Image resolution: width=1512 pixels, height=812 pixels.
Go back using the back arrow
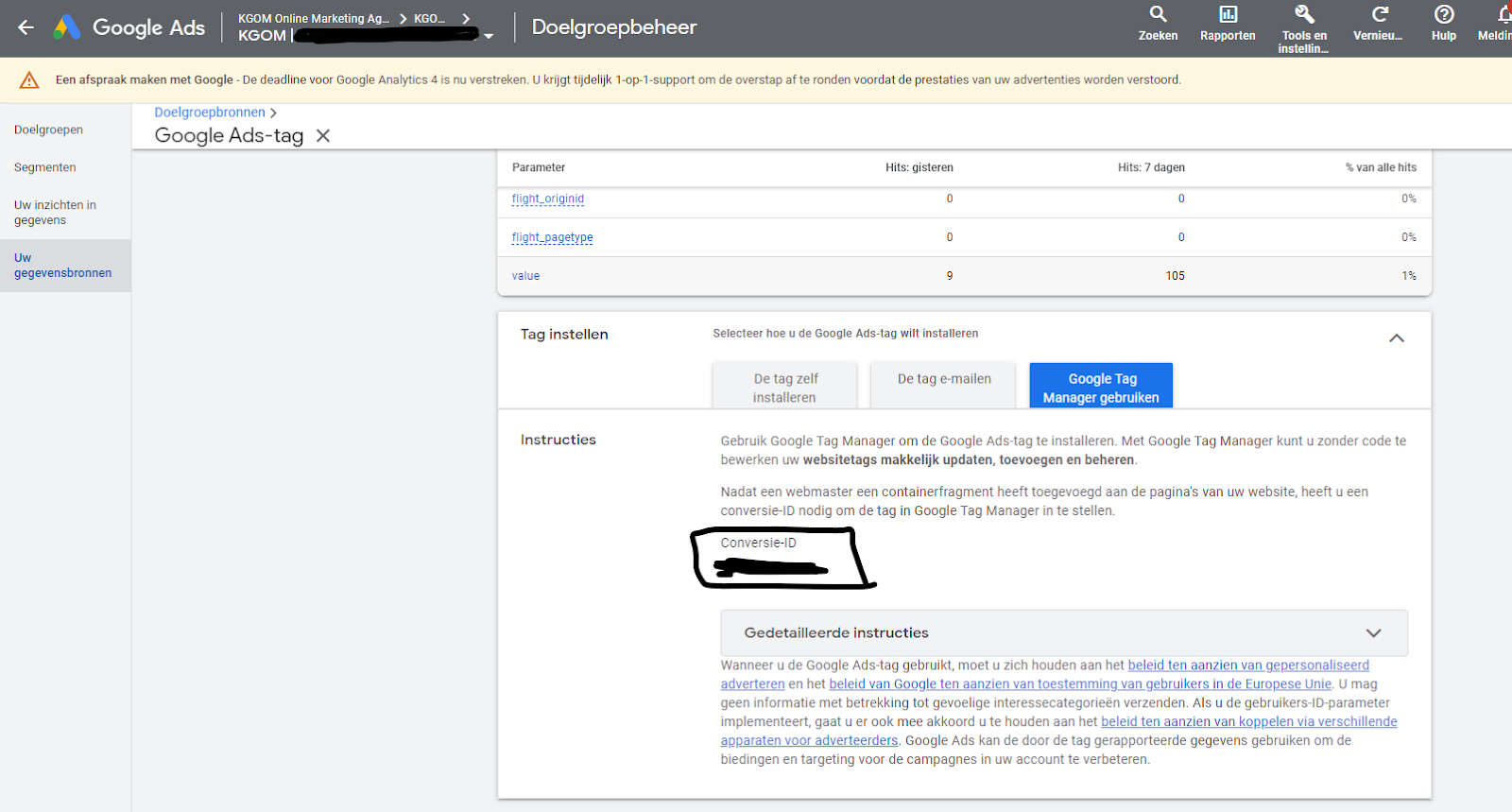tap(26, 27)
